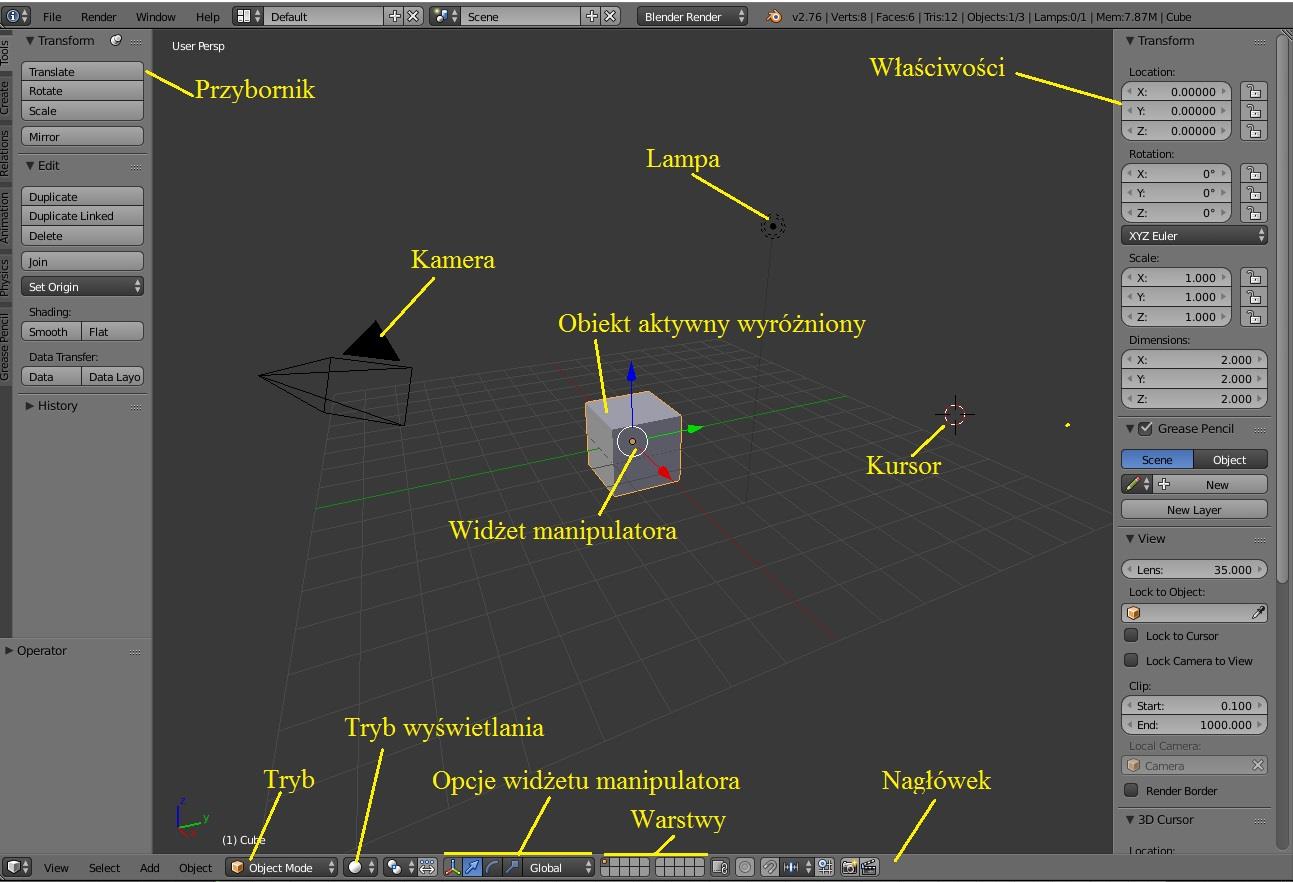
Task: Toggle the 3D manipulator widget icon
Action: [452, 867]
